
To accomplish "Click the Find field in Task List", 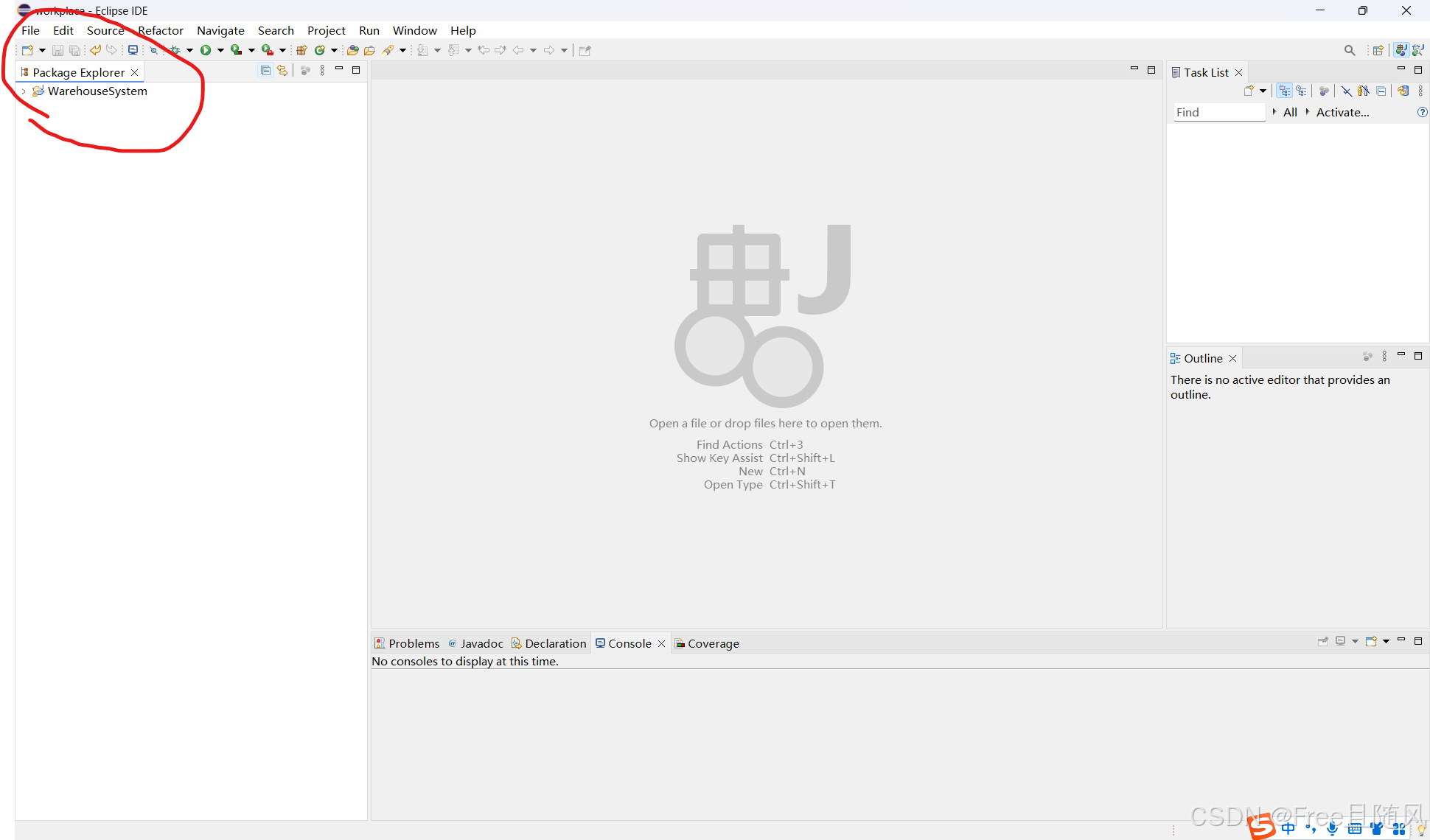I will pos(1219,112).
